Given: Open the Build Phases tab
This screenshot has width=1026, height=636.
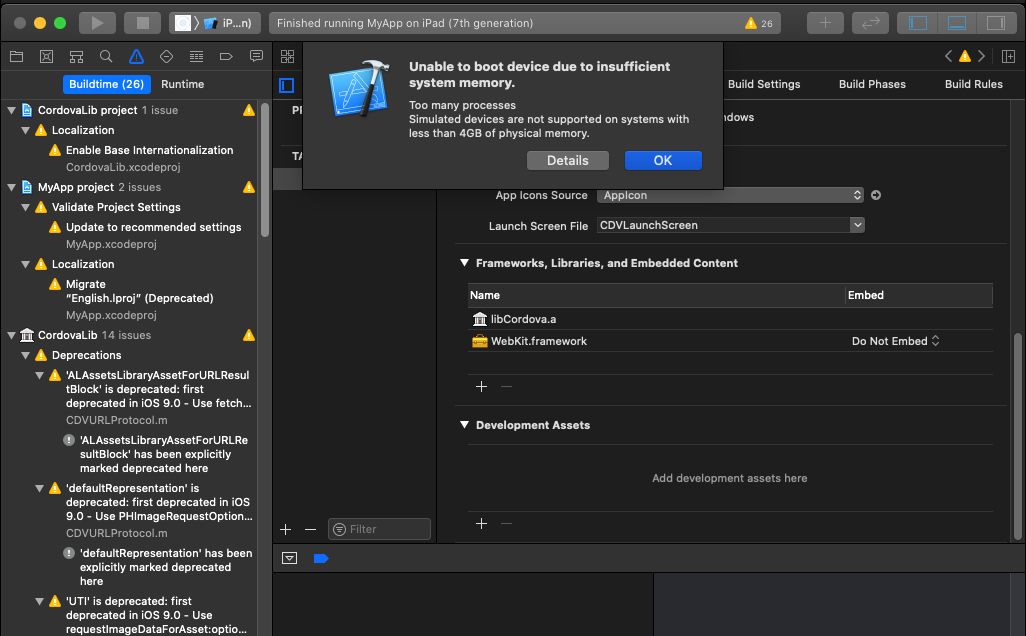Looking at the screenshot, I should coord(872,84).
